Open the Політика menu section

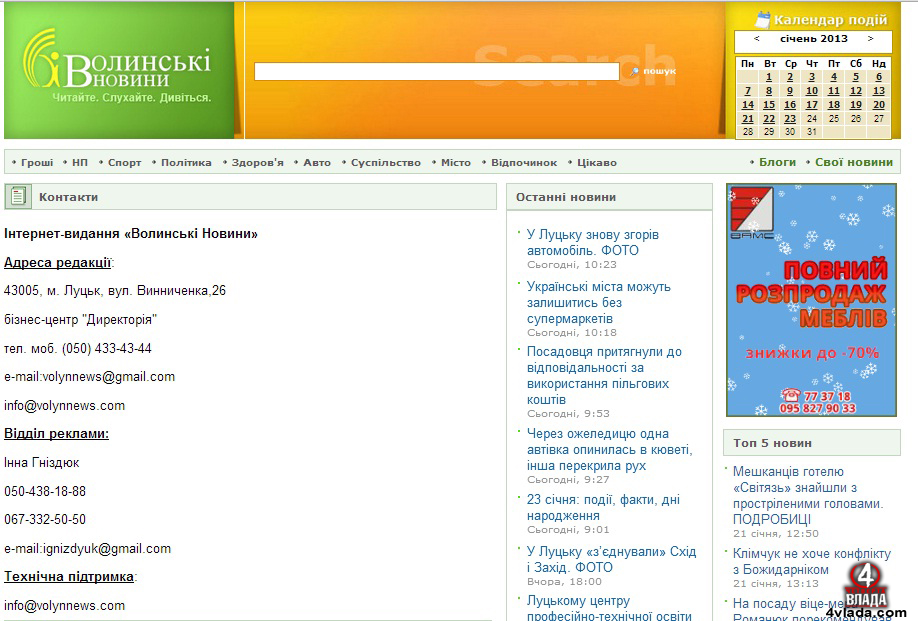186,163
